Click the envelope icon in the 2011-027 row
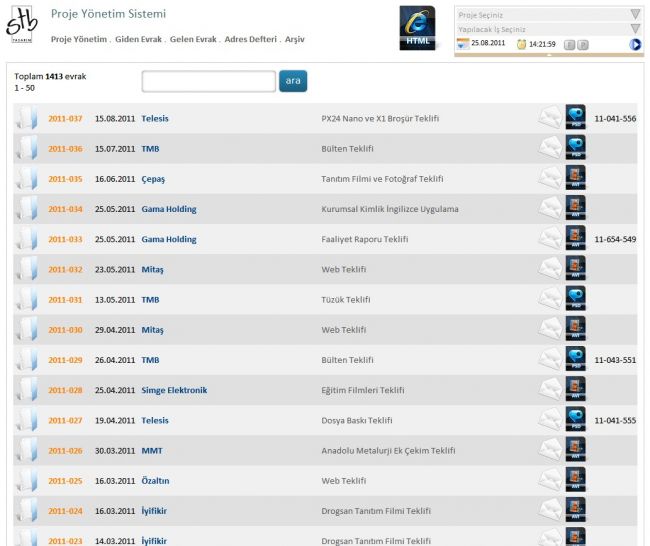This screenshot has width=650, height=546. click(x=550, y=420)
